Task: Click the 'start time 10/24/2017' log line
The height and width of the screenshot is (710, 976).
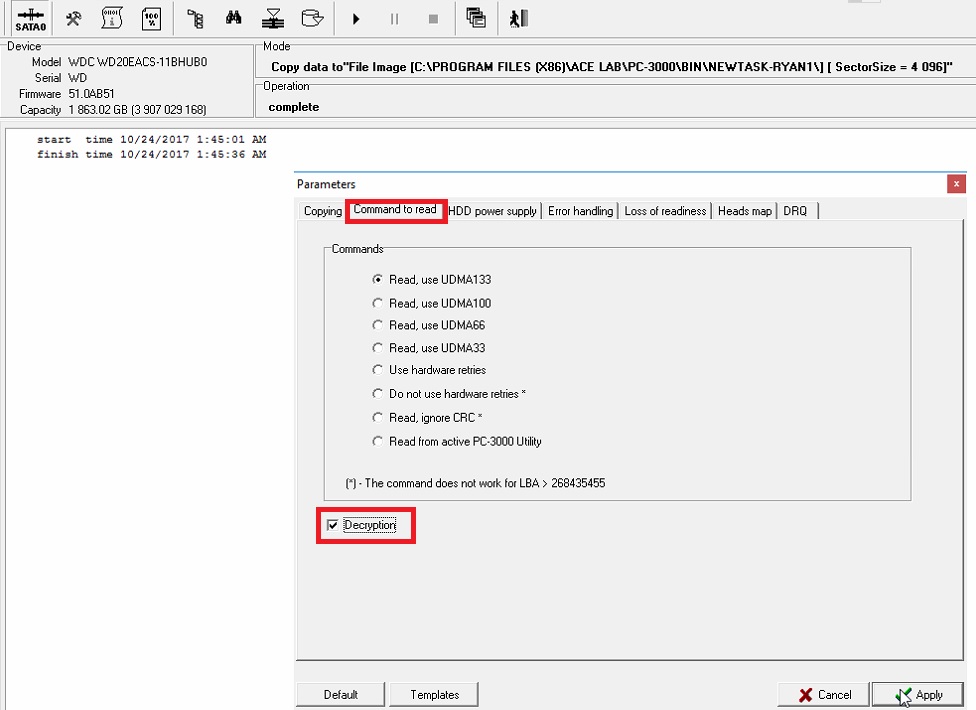Action: (151, 139)
